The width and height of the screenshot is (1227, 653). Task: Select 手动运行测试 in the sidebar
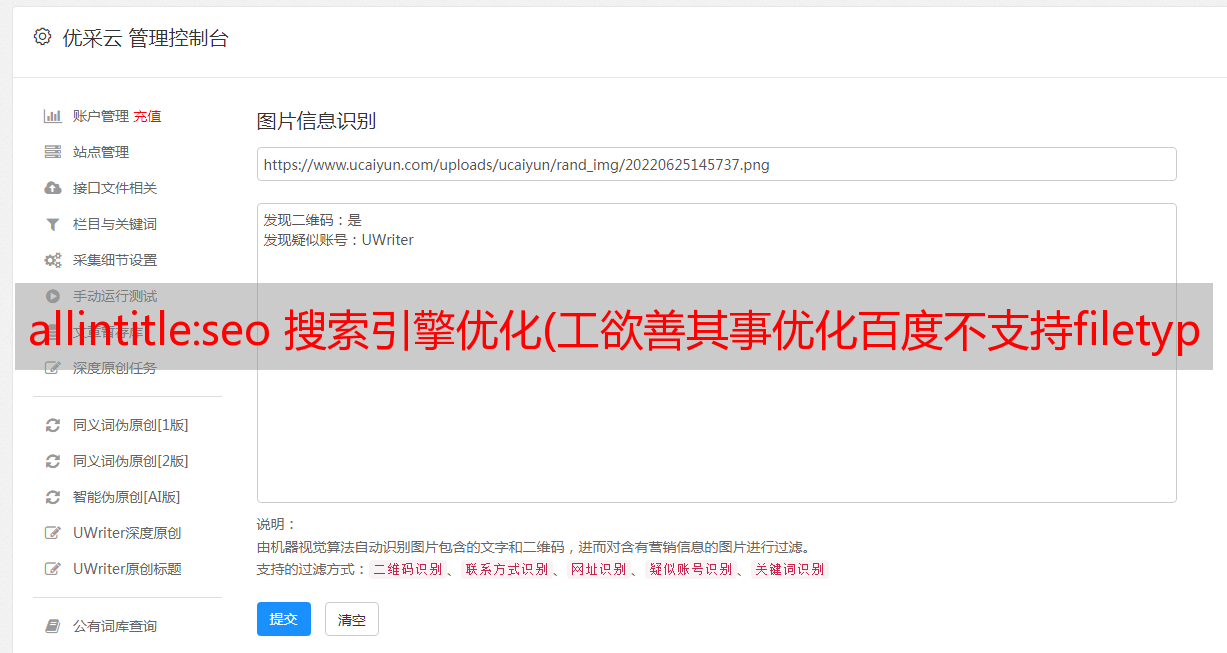(115, 296)
